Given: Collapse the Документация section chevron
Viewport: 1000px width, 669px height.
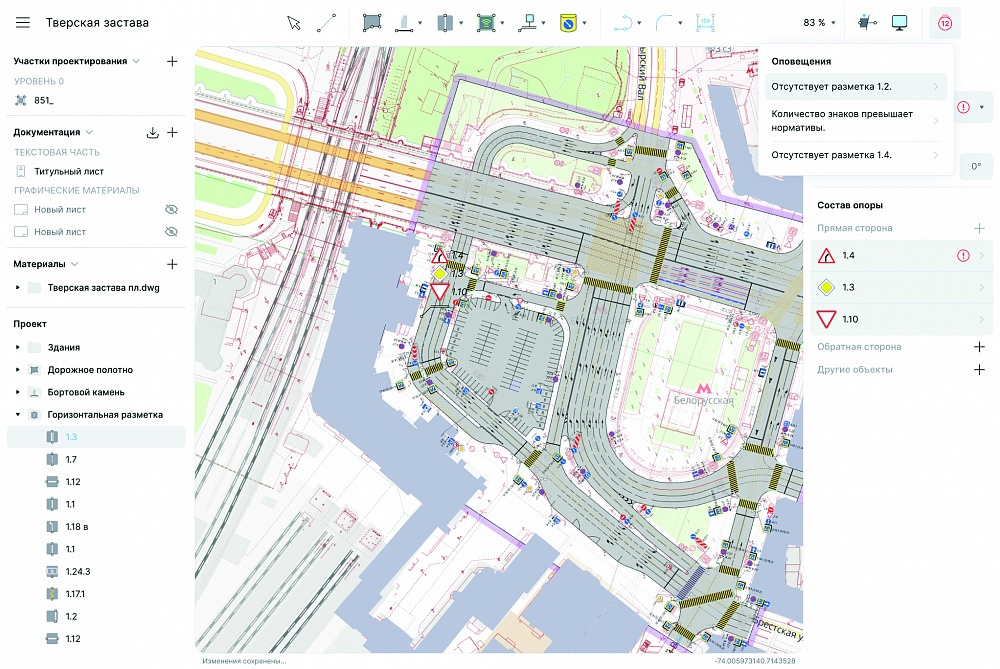Looking at the screenshot, I should tap(89, 133).
